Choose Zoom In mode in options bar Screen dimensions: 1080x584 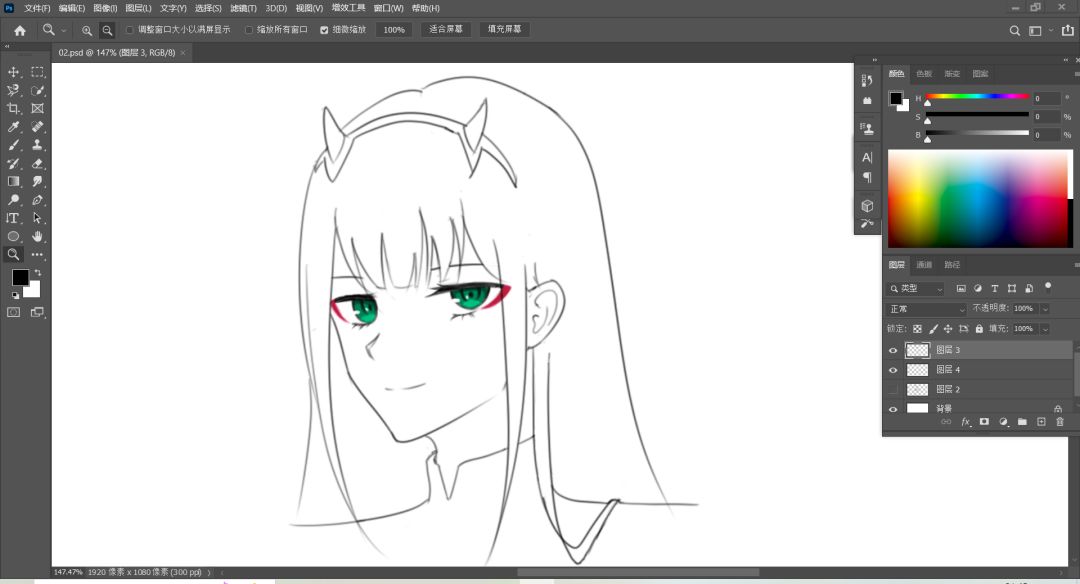tap(87, 30)
